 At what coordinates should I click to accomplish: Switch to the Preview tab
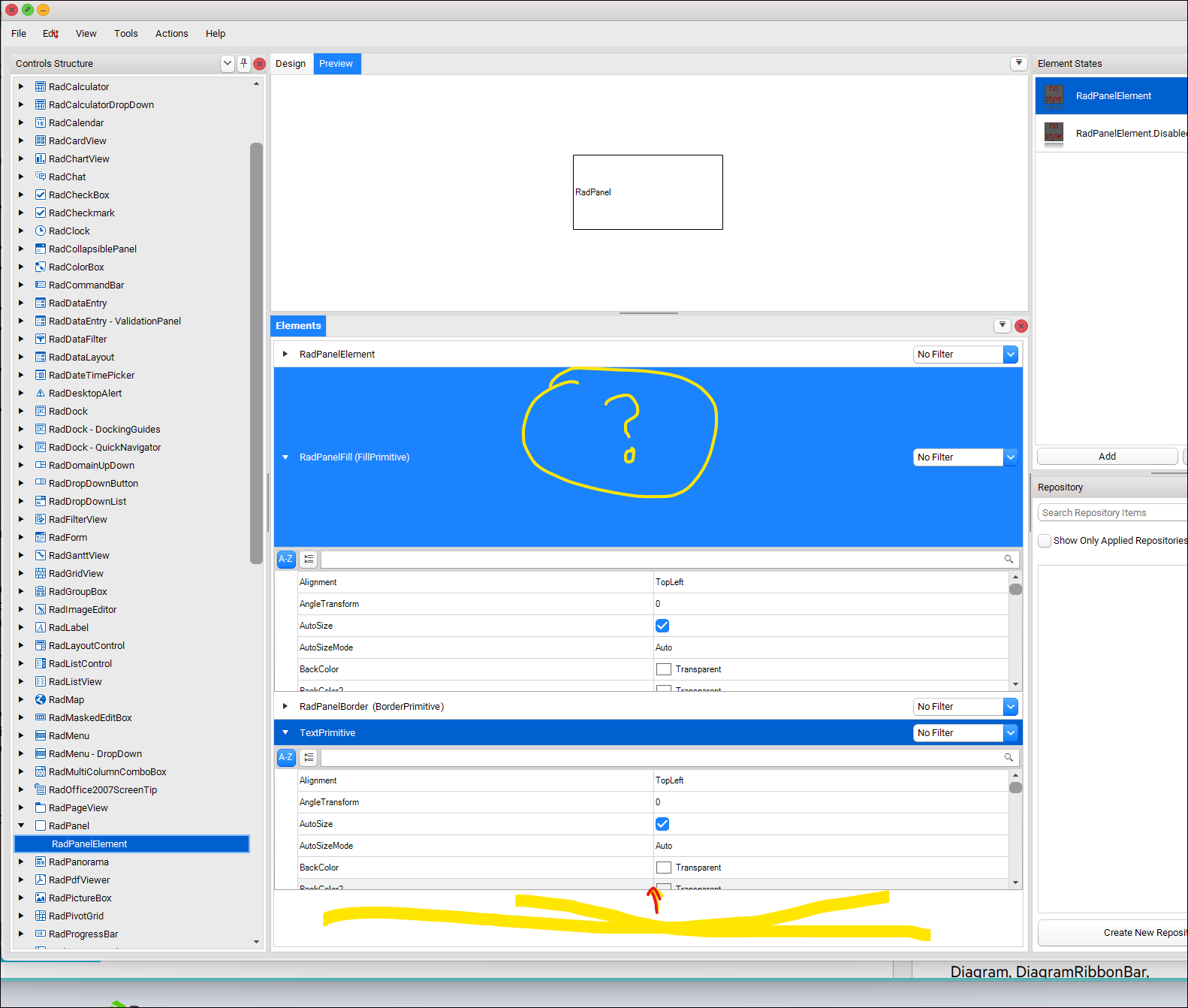pos(336,64)
